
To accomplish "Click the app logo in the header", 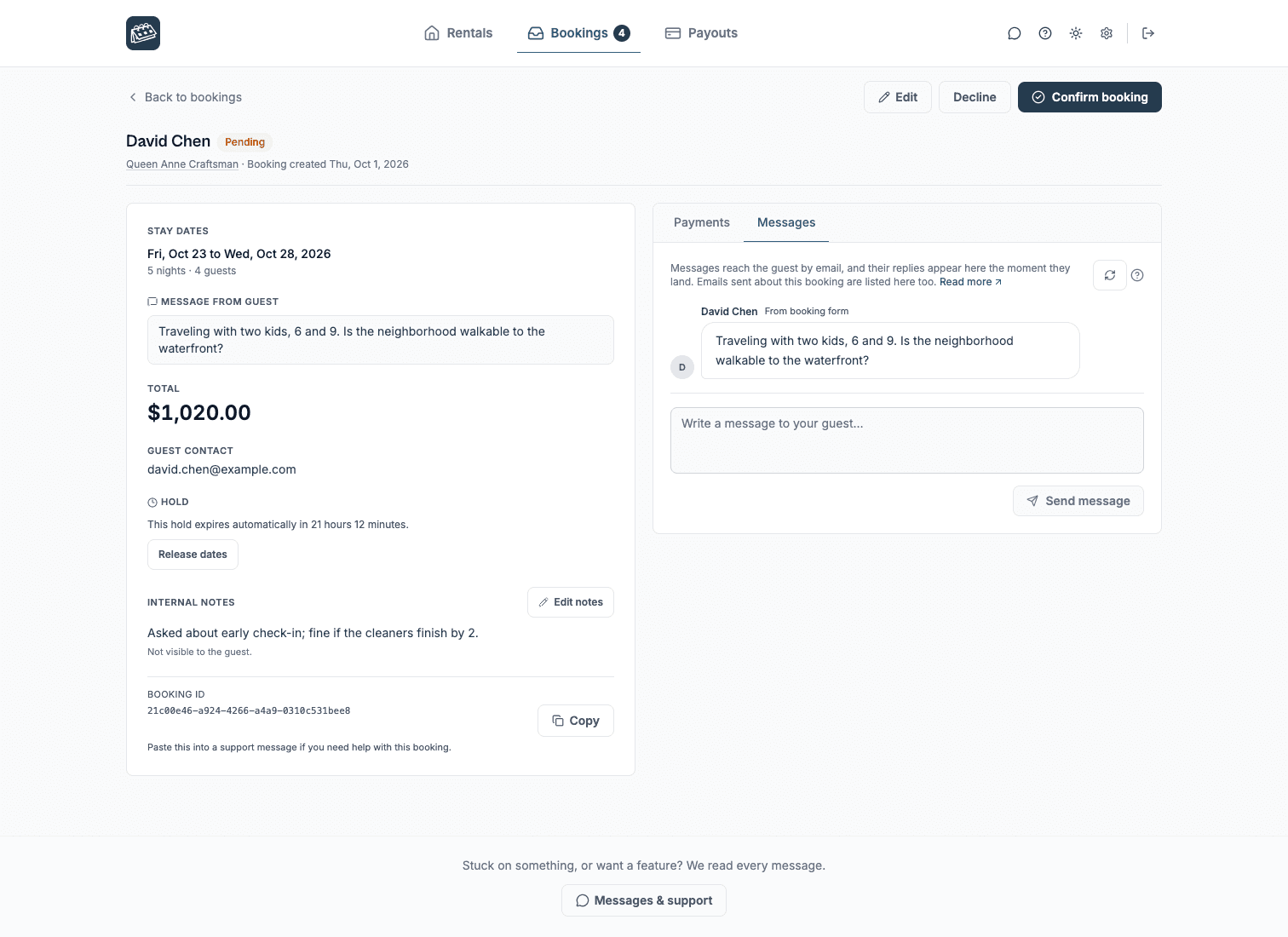I will (x=143, y=33).
